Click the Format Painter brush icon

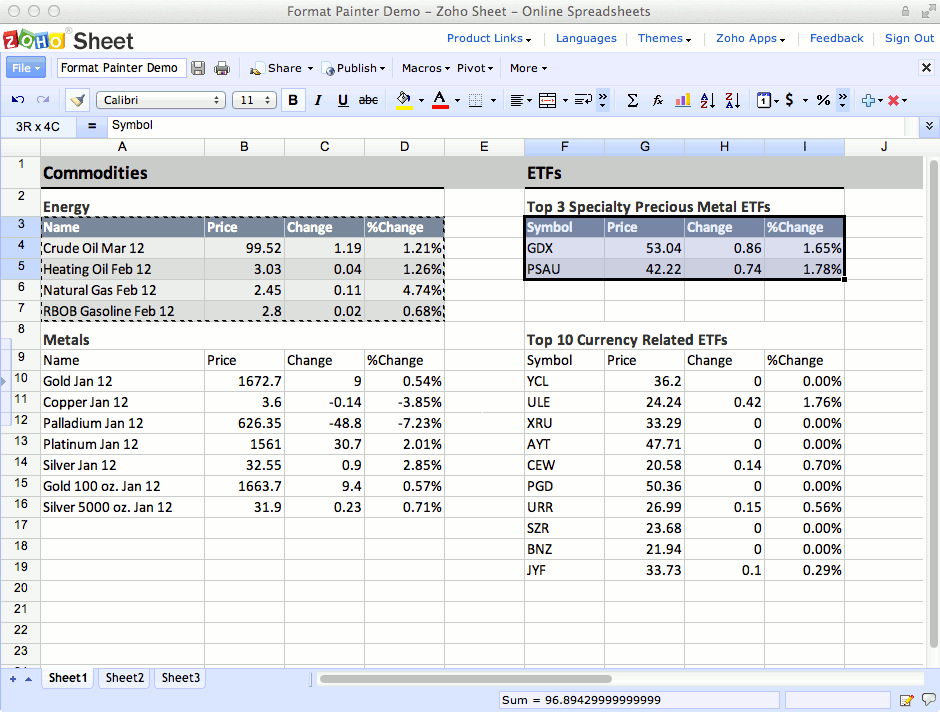pos(77,100)
